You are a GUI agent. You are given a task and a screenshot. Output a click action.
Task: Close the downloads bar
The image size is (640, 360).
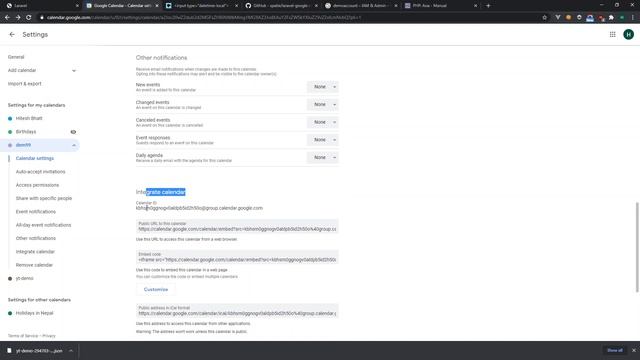pos(633,350)
